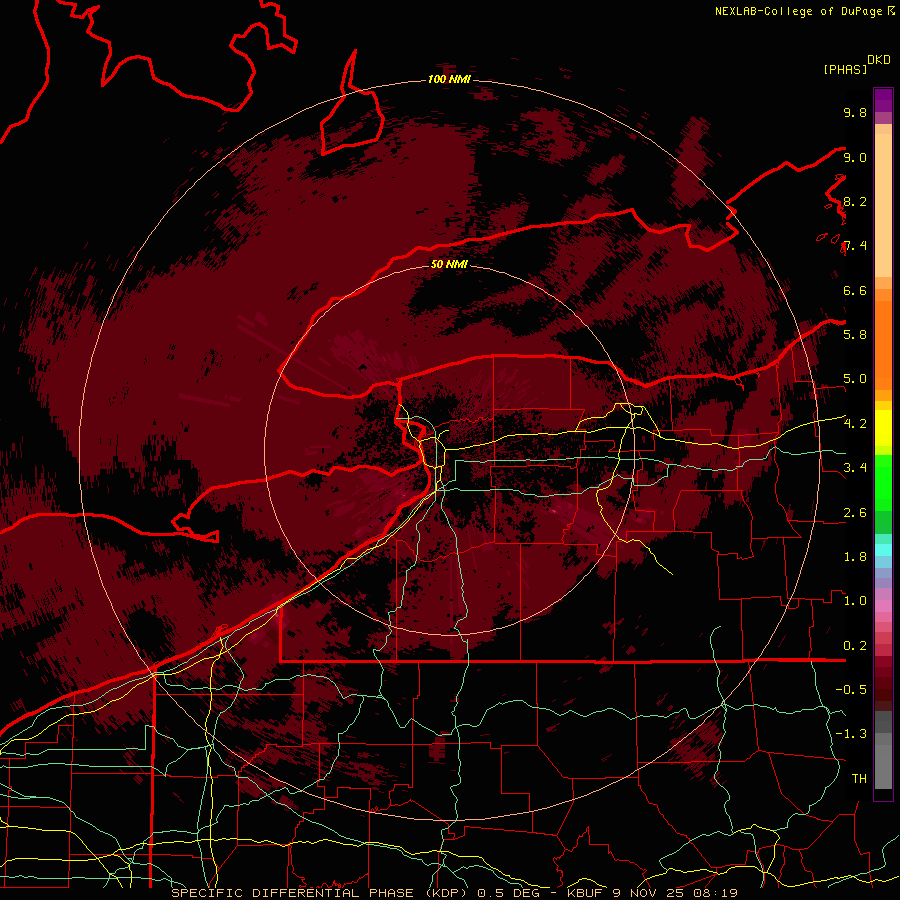The width and height of the screenshot is (900, 900).
Task: Select the 5.0 legend value
Action: 855,379
